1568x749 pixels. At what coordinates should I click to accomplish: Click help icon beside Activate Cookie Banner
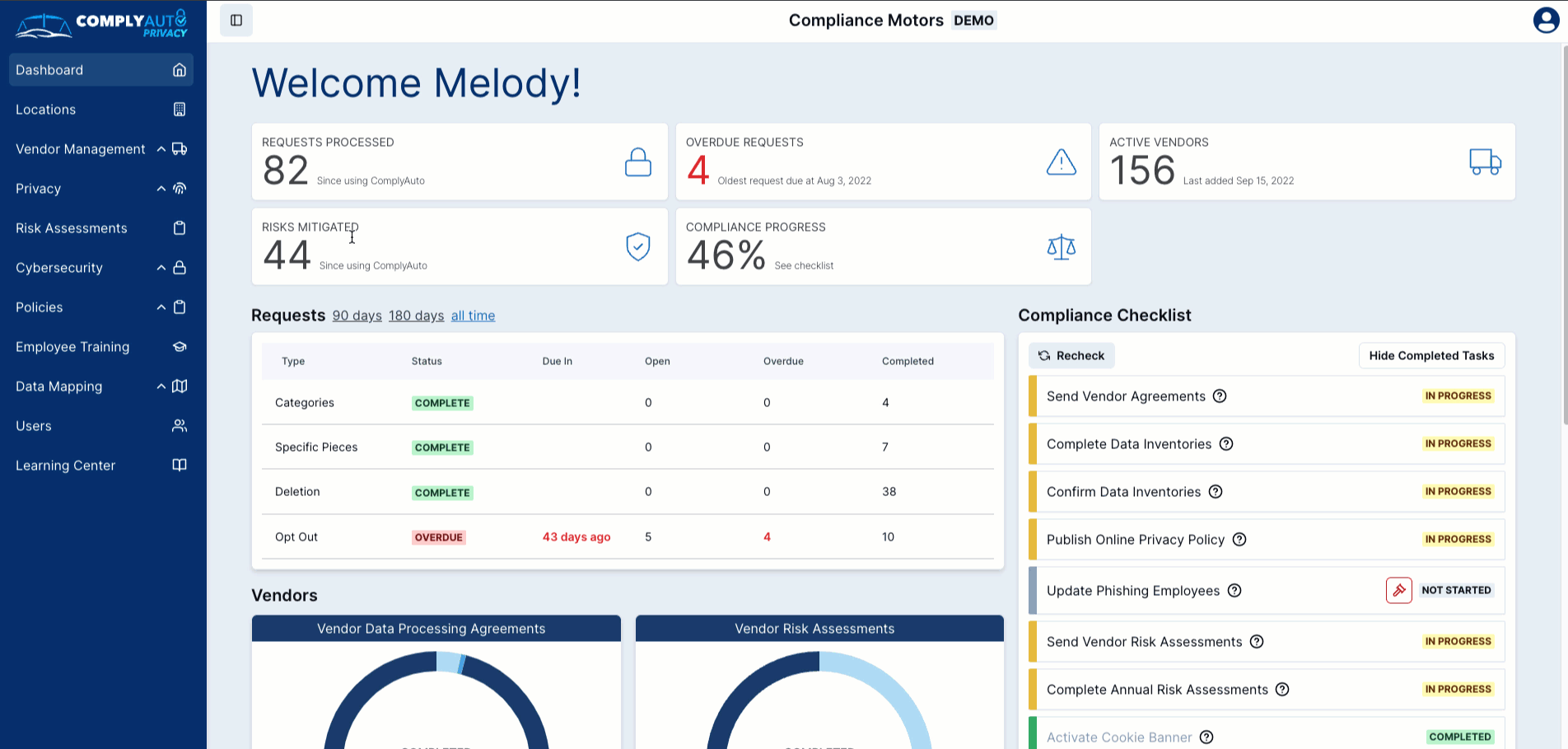pos(1206,737)
